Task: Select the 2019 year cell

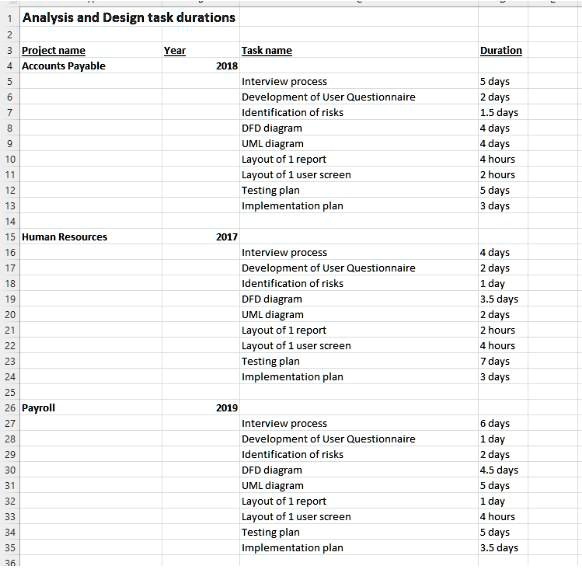Action: coord(200,408)
